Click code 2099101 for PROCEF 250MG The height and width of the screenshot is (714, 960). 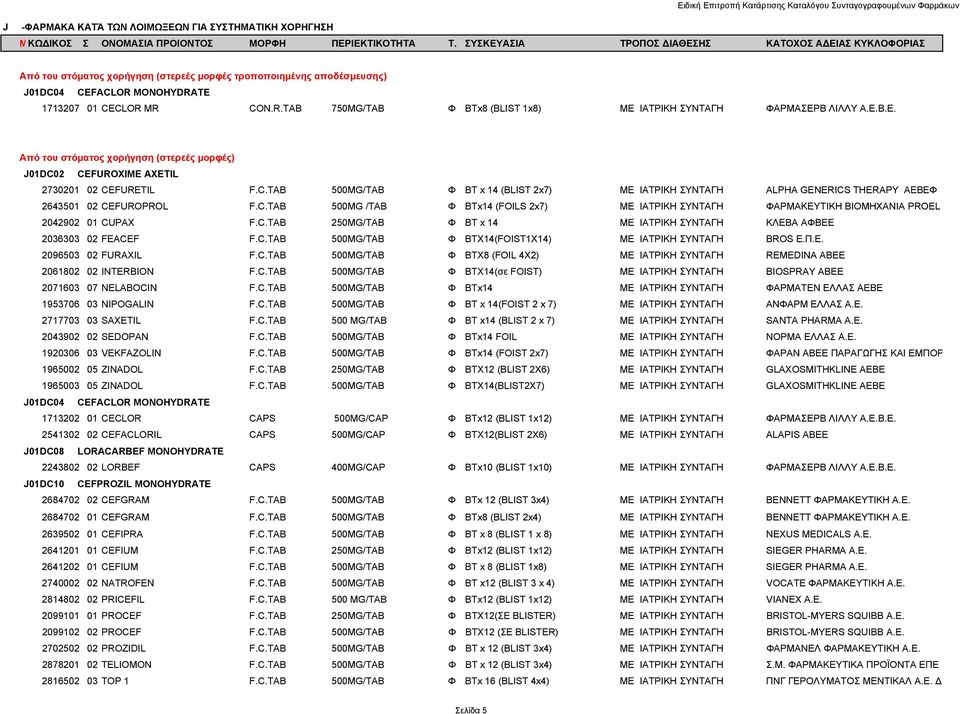(60, 616)
